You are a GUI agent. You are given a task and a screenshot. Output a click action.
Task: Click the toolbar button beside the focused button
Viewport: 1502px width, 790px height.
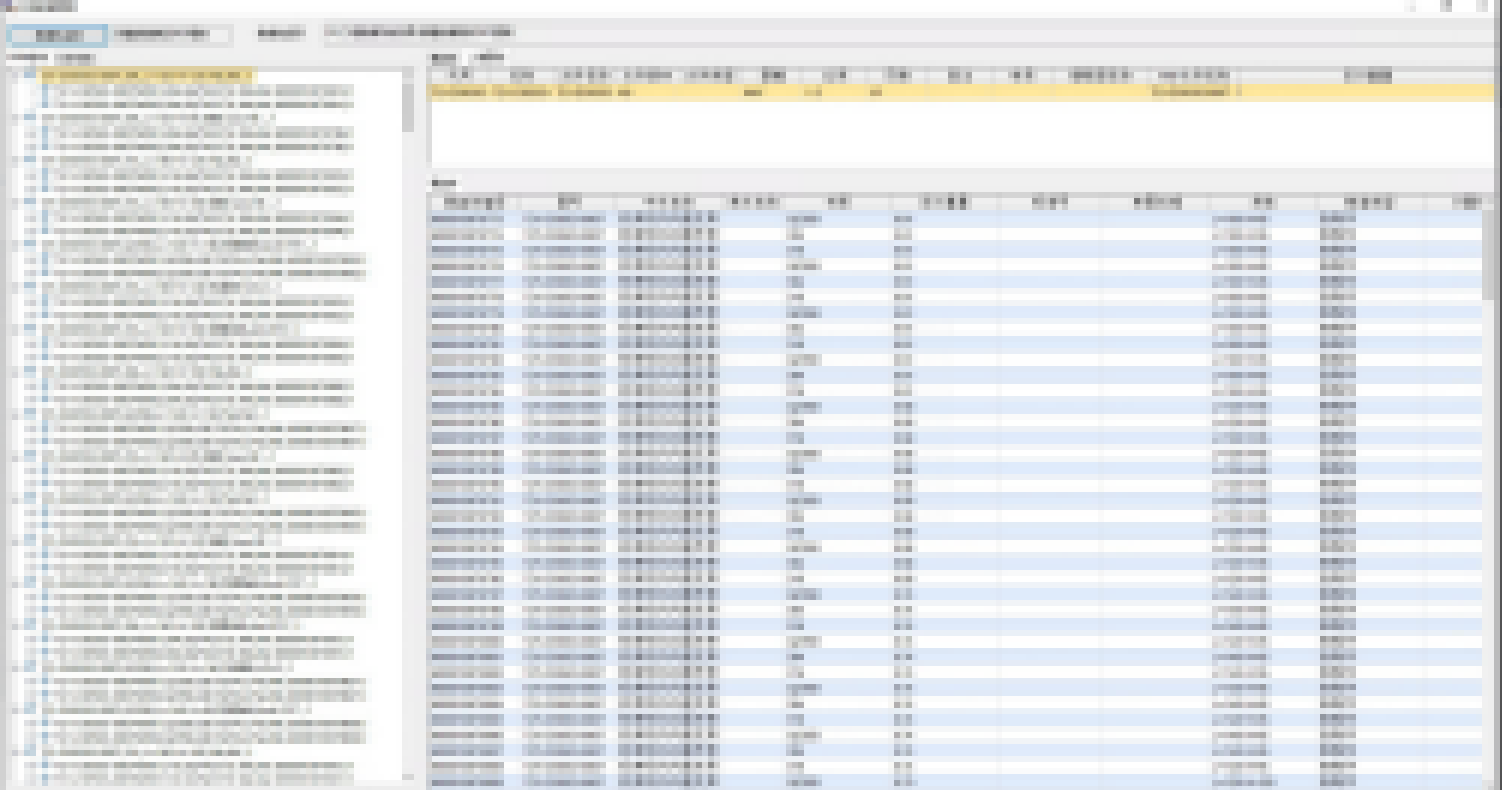pyautogui.click(x=170, y=35)
